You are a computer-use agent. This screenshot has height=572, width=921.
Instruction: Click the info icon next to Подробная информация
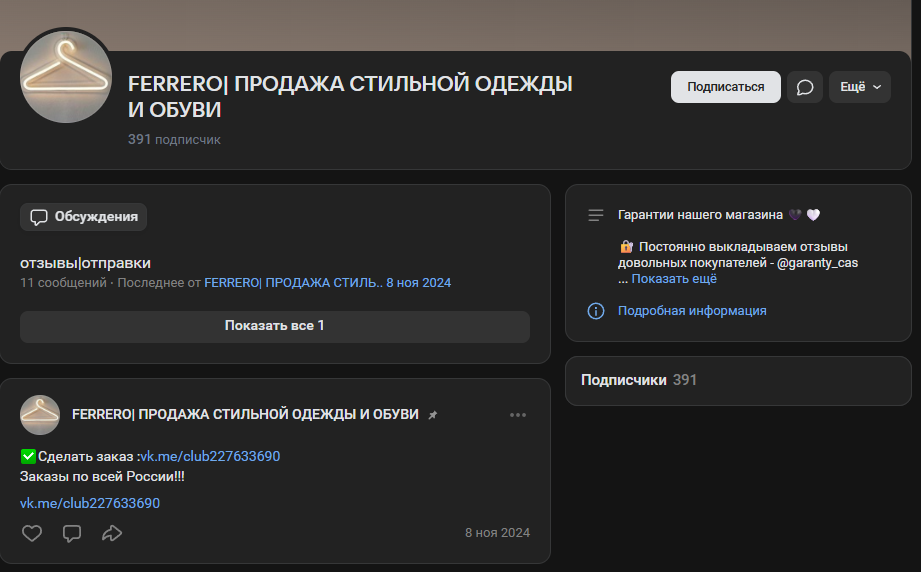point(596,311)
